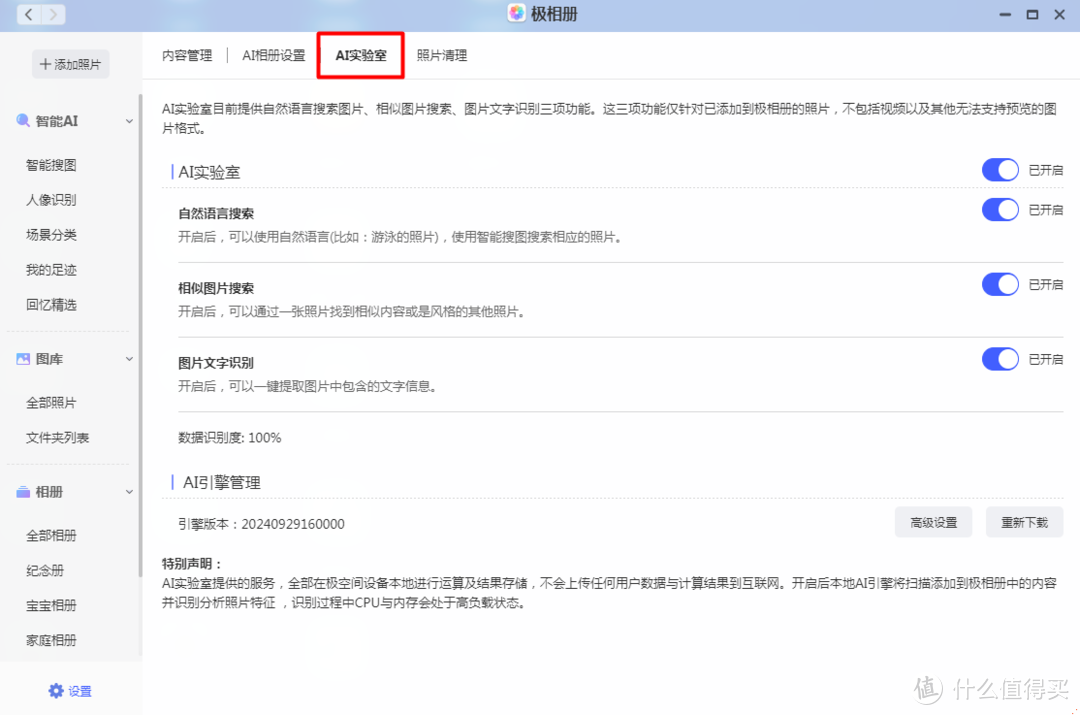Open the 照片清理 tab
The width and height of the screenshot is (1080, 715).
coord(441,56)
